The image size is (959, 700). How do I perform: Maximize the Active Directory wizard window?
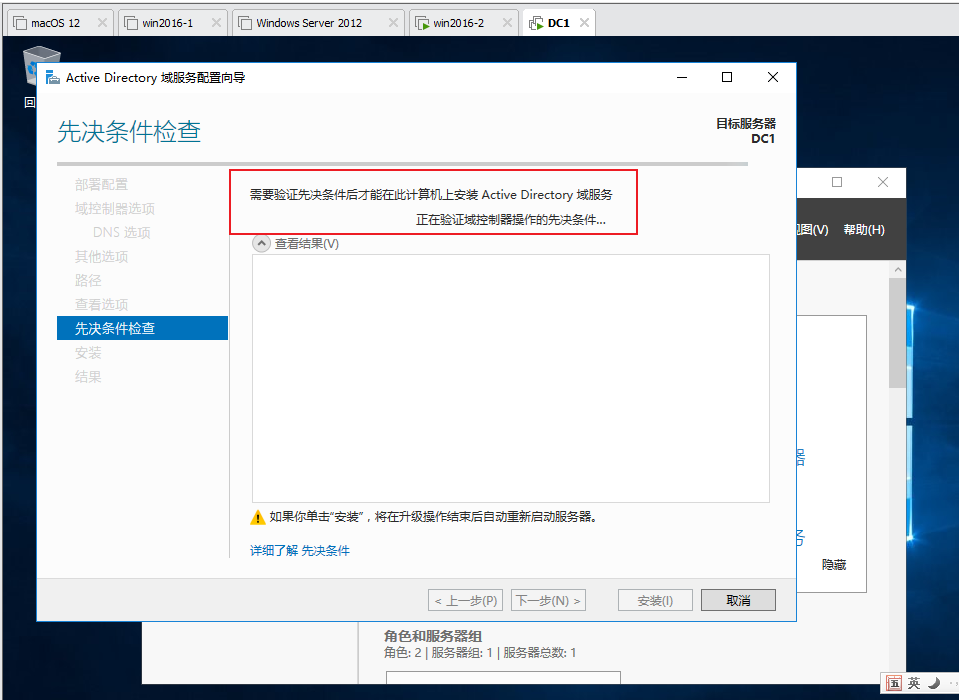tap(727, 77)
